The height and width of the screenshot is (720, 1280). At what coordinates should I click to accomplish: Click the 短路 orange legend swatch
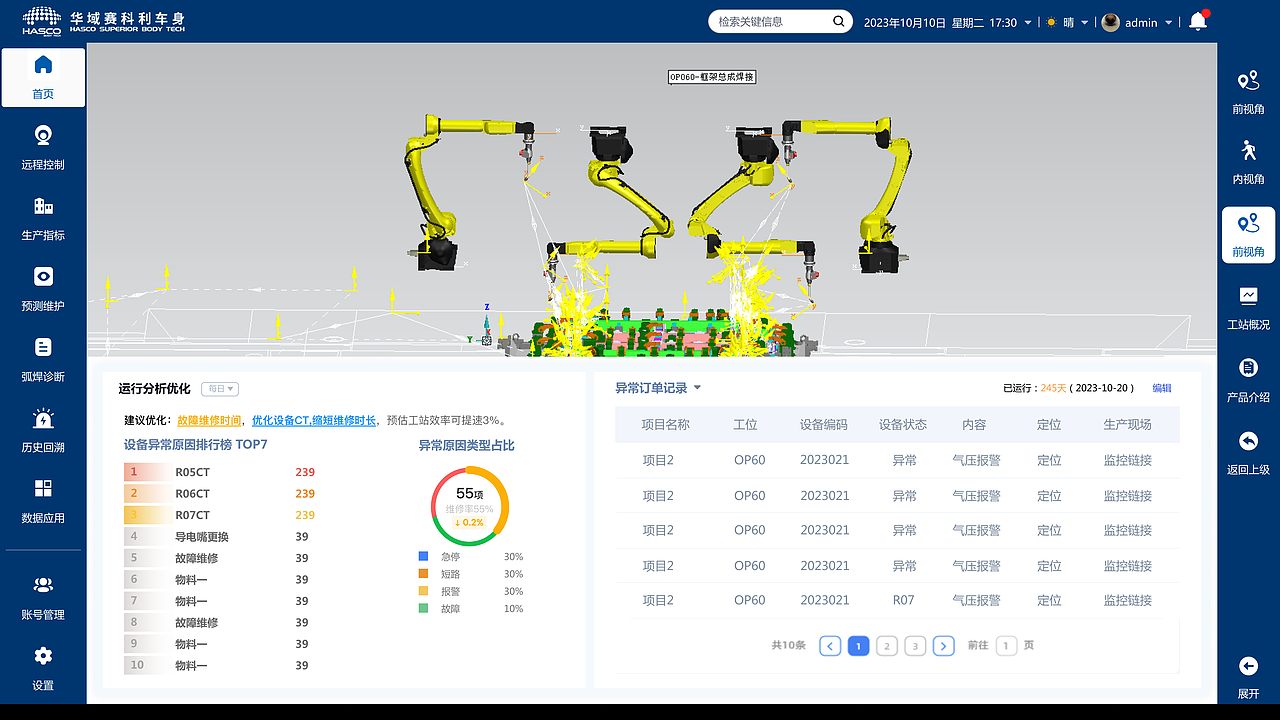tap(423, 574)
